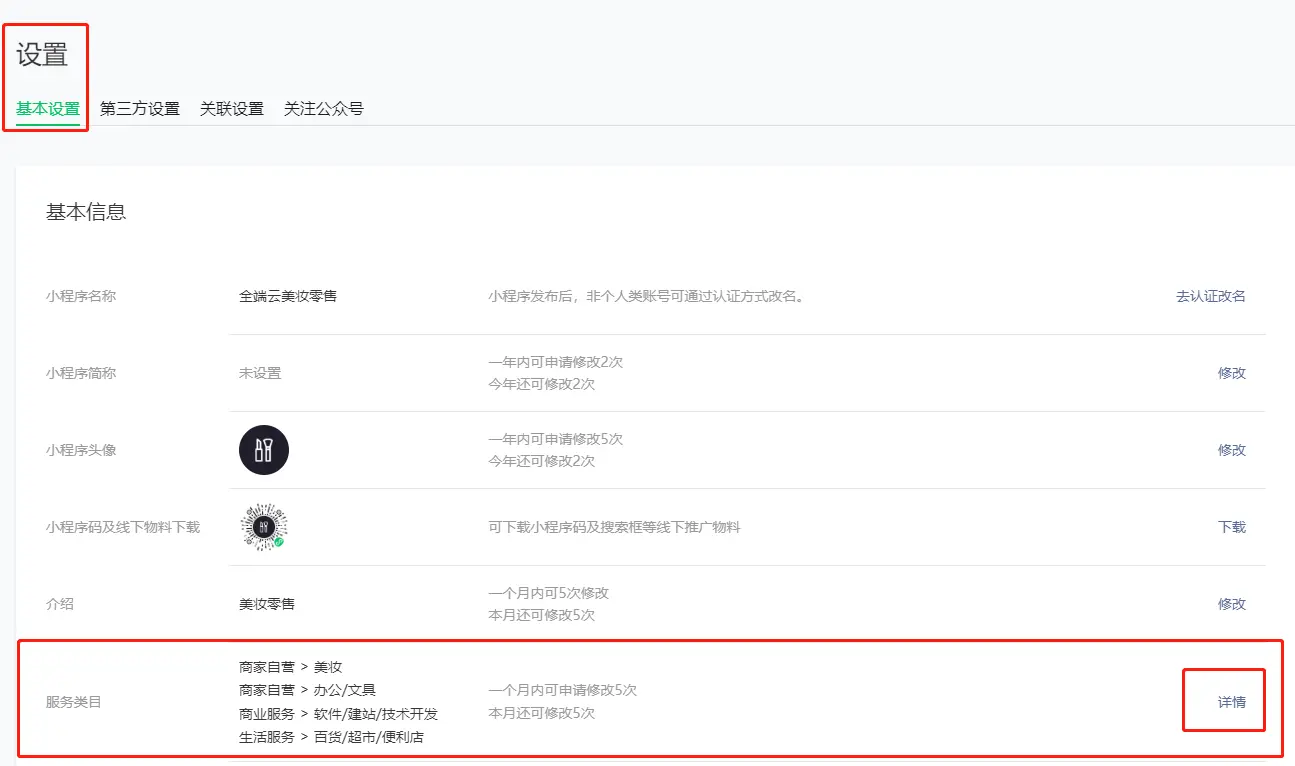Click 修改 in the 介绍 row
The image size is (1295, 766).
point(1231,604)
